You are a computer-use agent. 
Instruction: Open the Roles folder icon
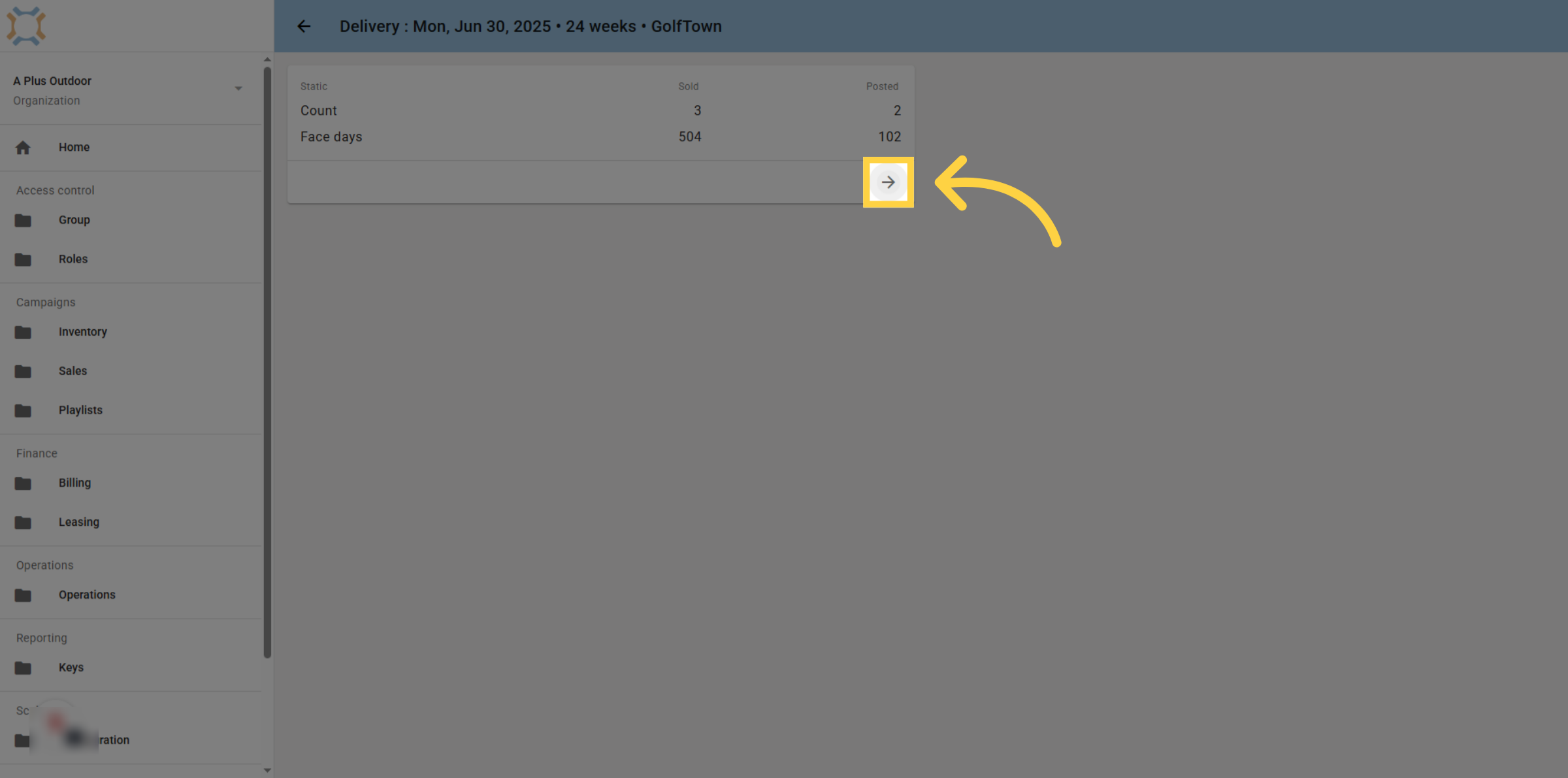pos(23,259)
